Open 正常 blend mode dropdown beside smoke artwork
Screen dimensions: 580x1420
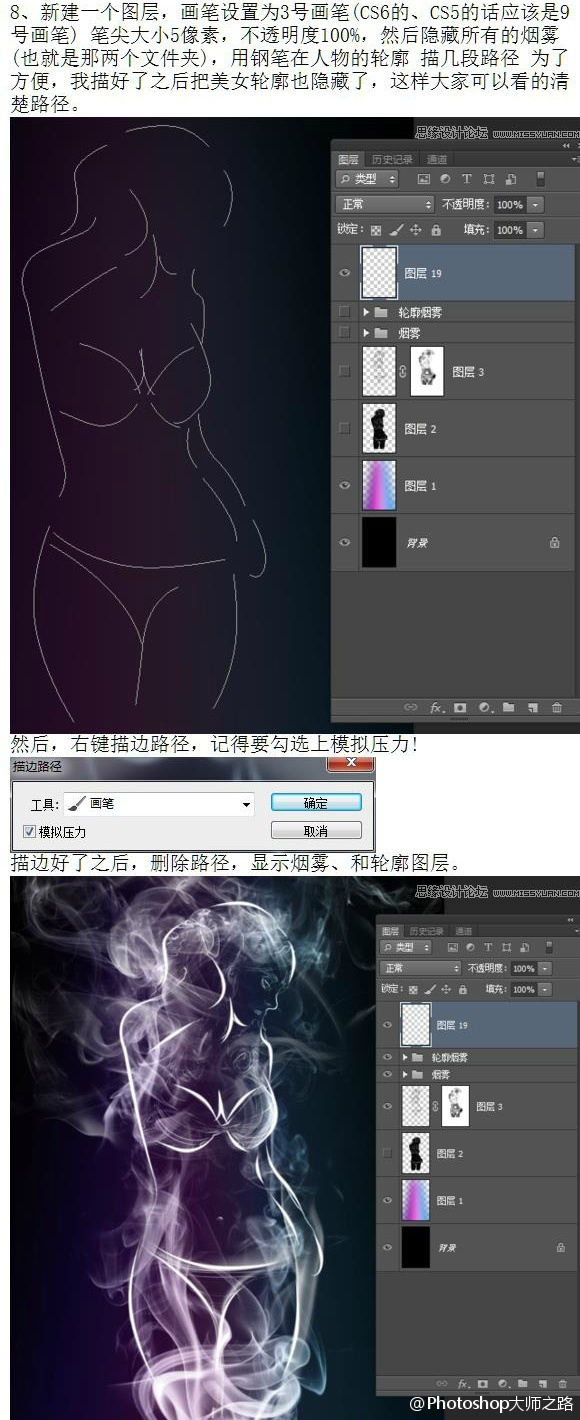(420, 968)
